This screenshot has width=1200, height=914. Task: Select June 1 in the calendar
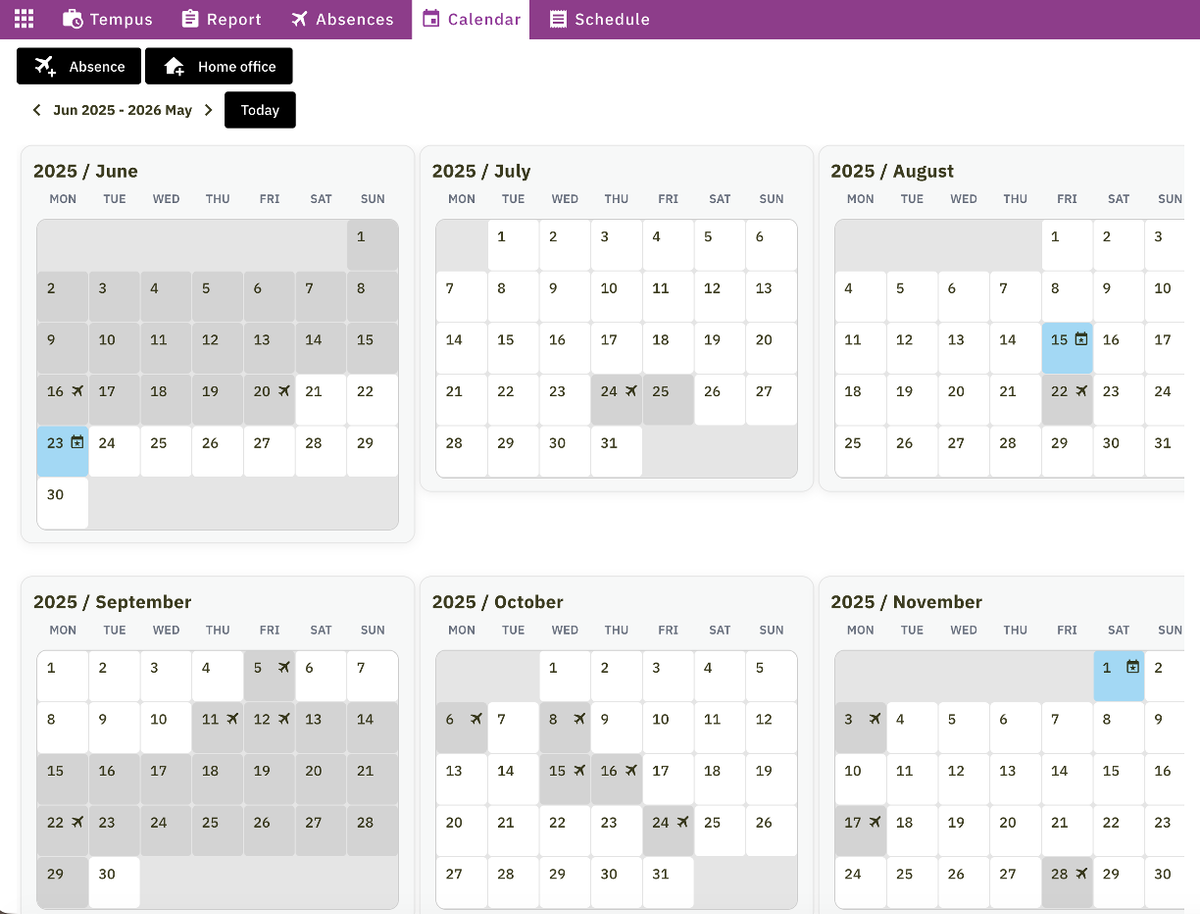[x=372, y=245]
